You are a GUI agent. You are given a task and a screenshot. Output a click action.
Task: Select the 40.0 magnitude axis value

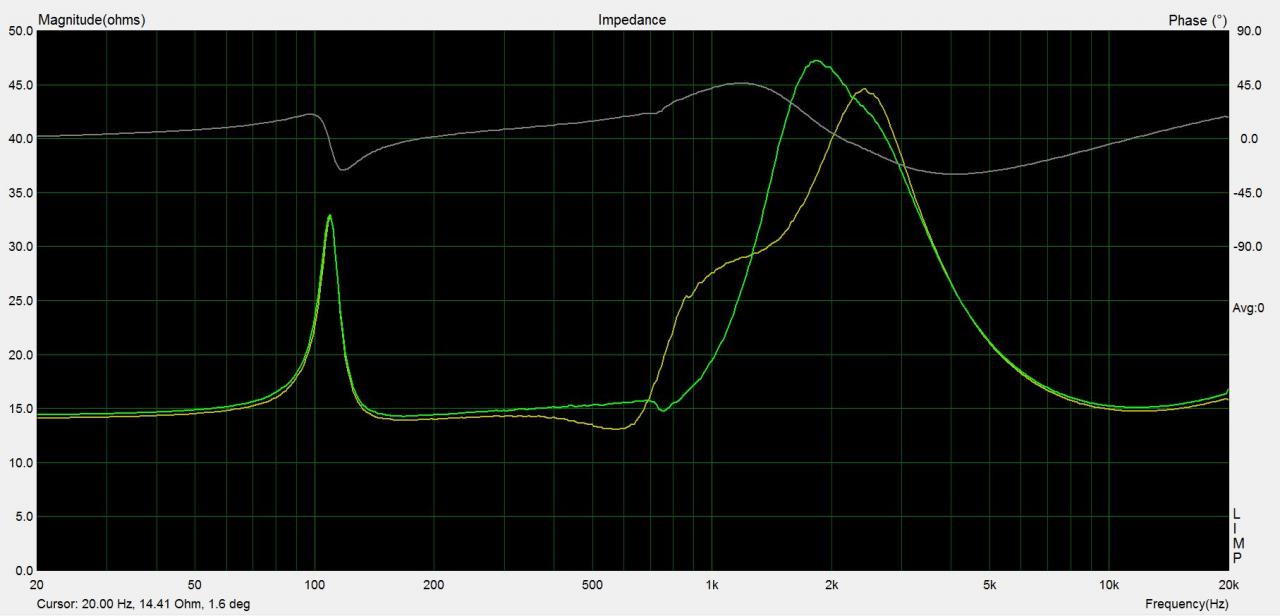tap(20, 139)
